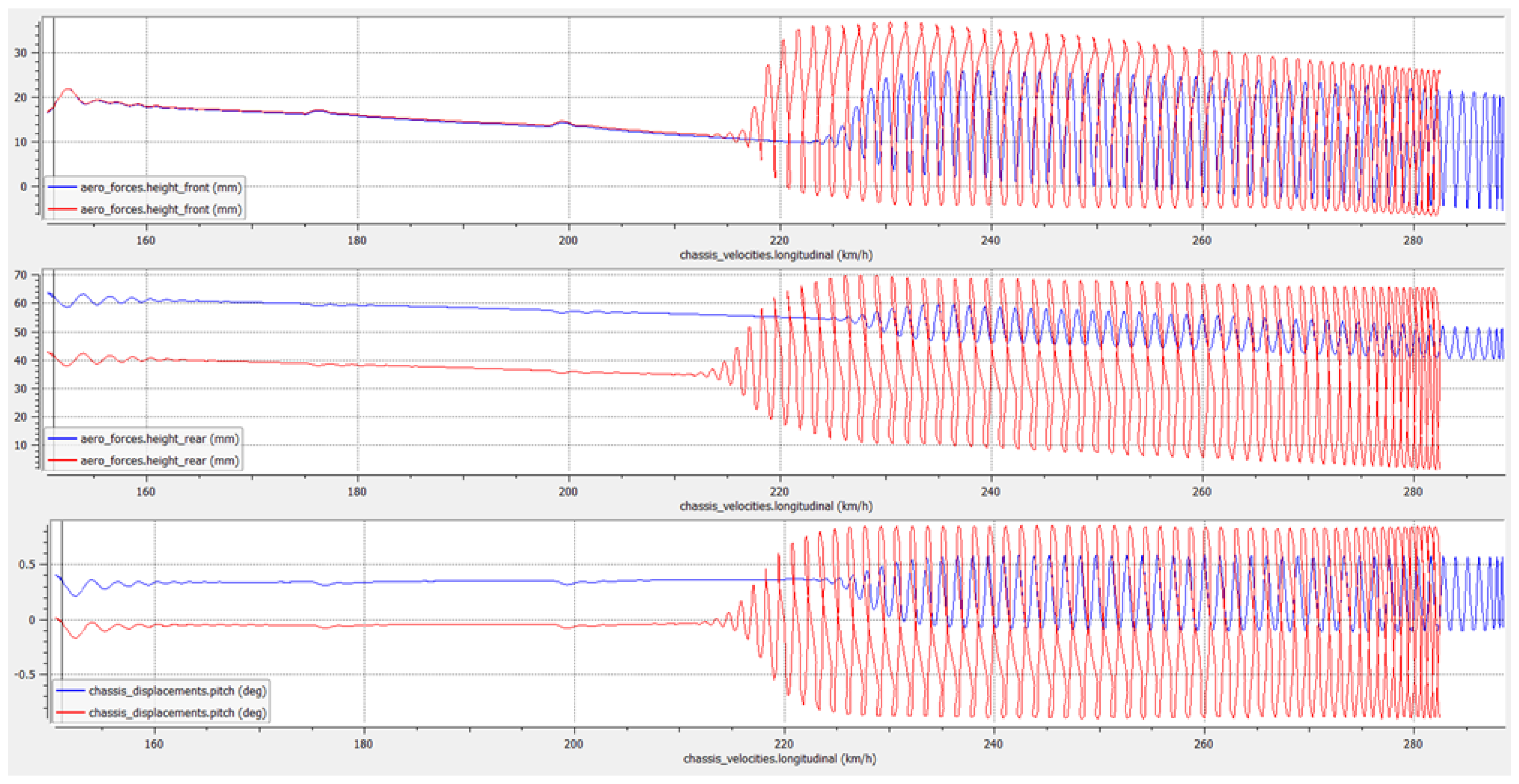
Task: Click red line swatch in pitch legend
Action: [x=70, y=713]
